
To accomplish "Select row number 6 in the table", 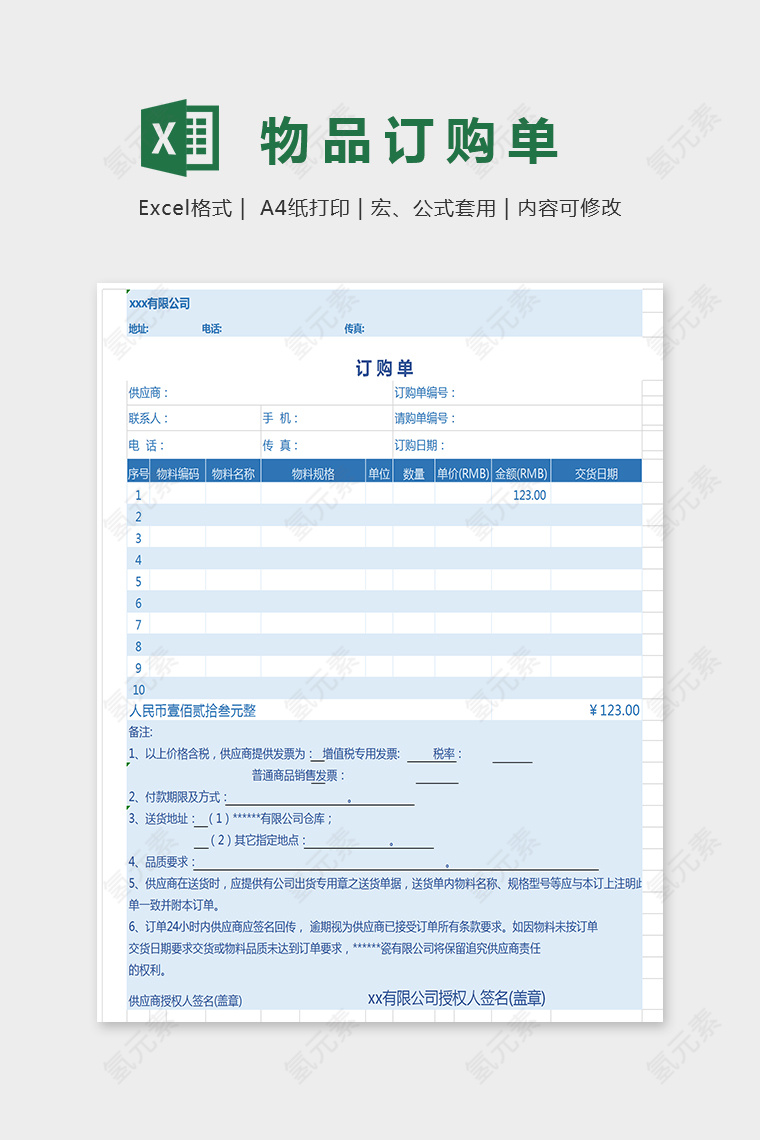I will click(x=138, y=603).
